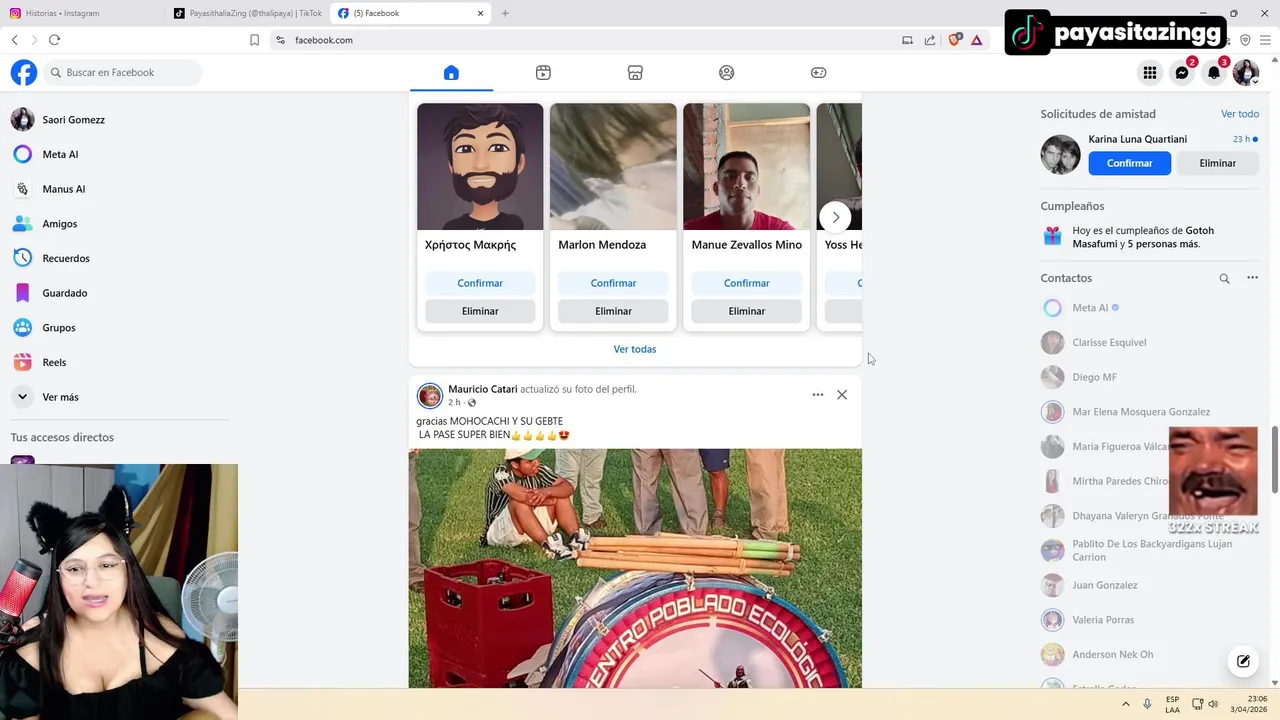1280x720 pixels.
Task: Open Manue Zevallos Mino photo thumbnail
Action: click(x=746, y=166)
